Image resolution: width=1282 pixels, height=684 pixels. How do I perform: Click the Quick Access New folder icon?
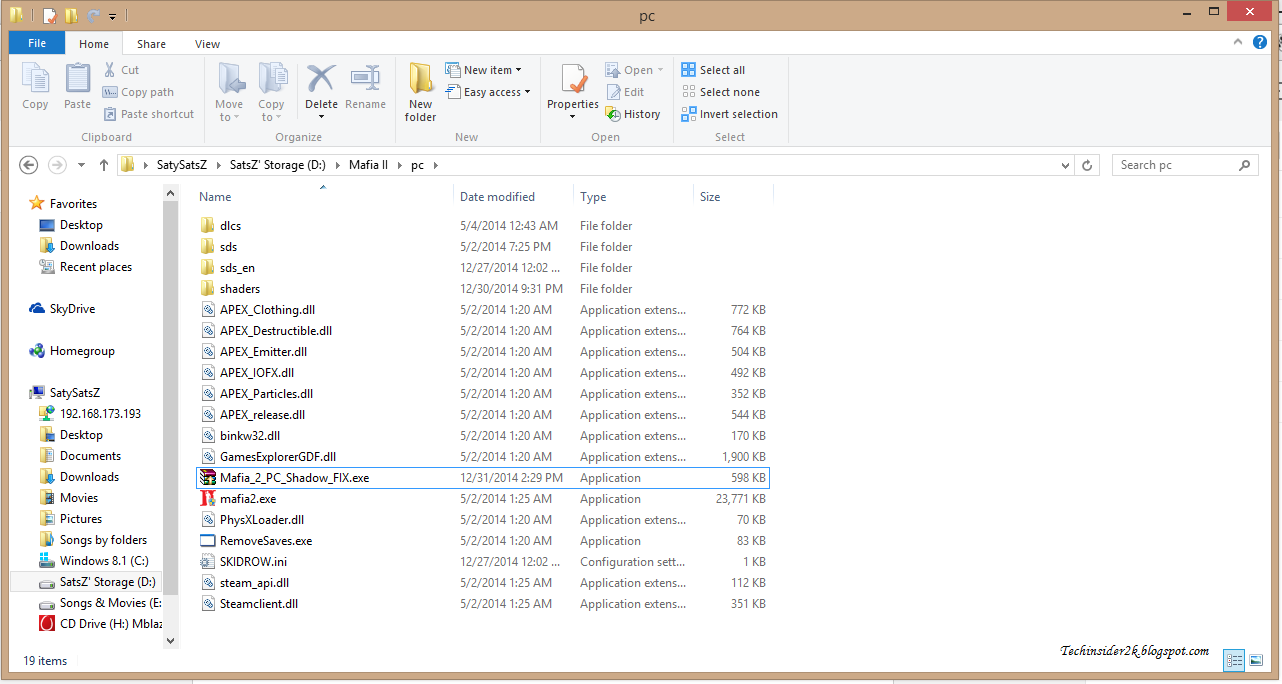[71, 15]
